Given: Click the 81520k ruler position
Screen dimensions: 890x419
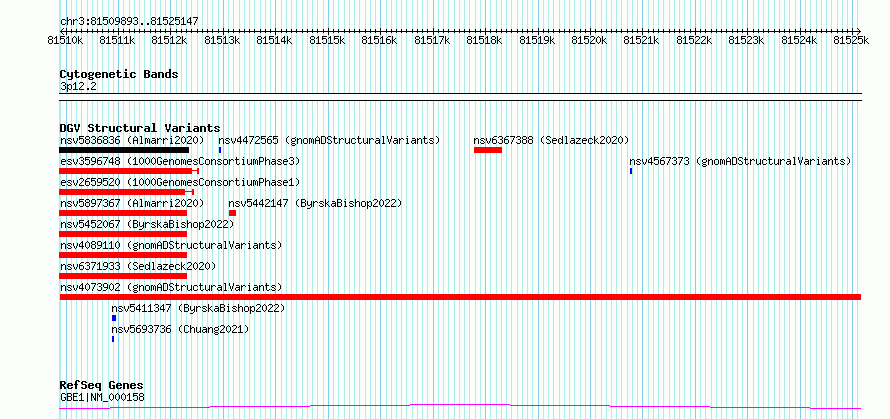Looking at the screenshot, I should [590, 40].
